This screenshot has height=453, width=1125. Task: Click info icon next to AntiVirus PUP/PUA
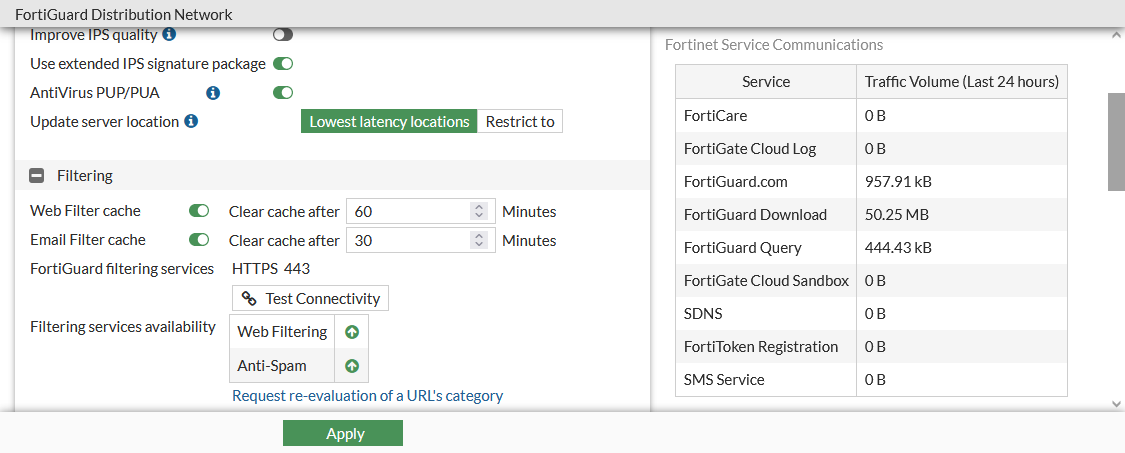pyautogui.click(x=213, y=93)
